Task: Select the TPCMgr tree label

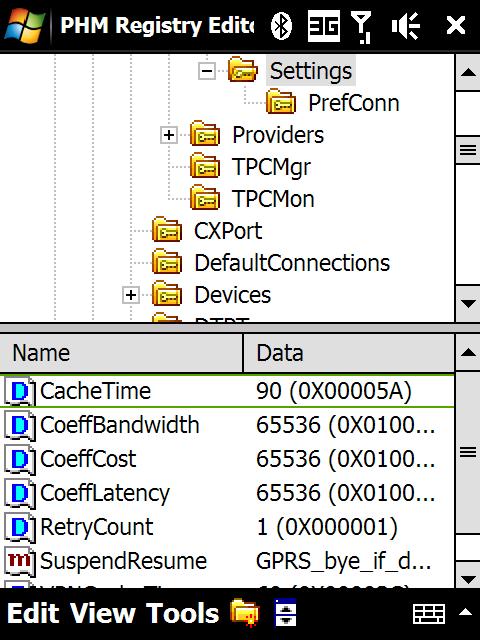Action: point(271,167)
